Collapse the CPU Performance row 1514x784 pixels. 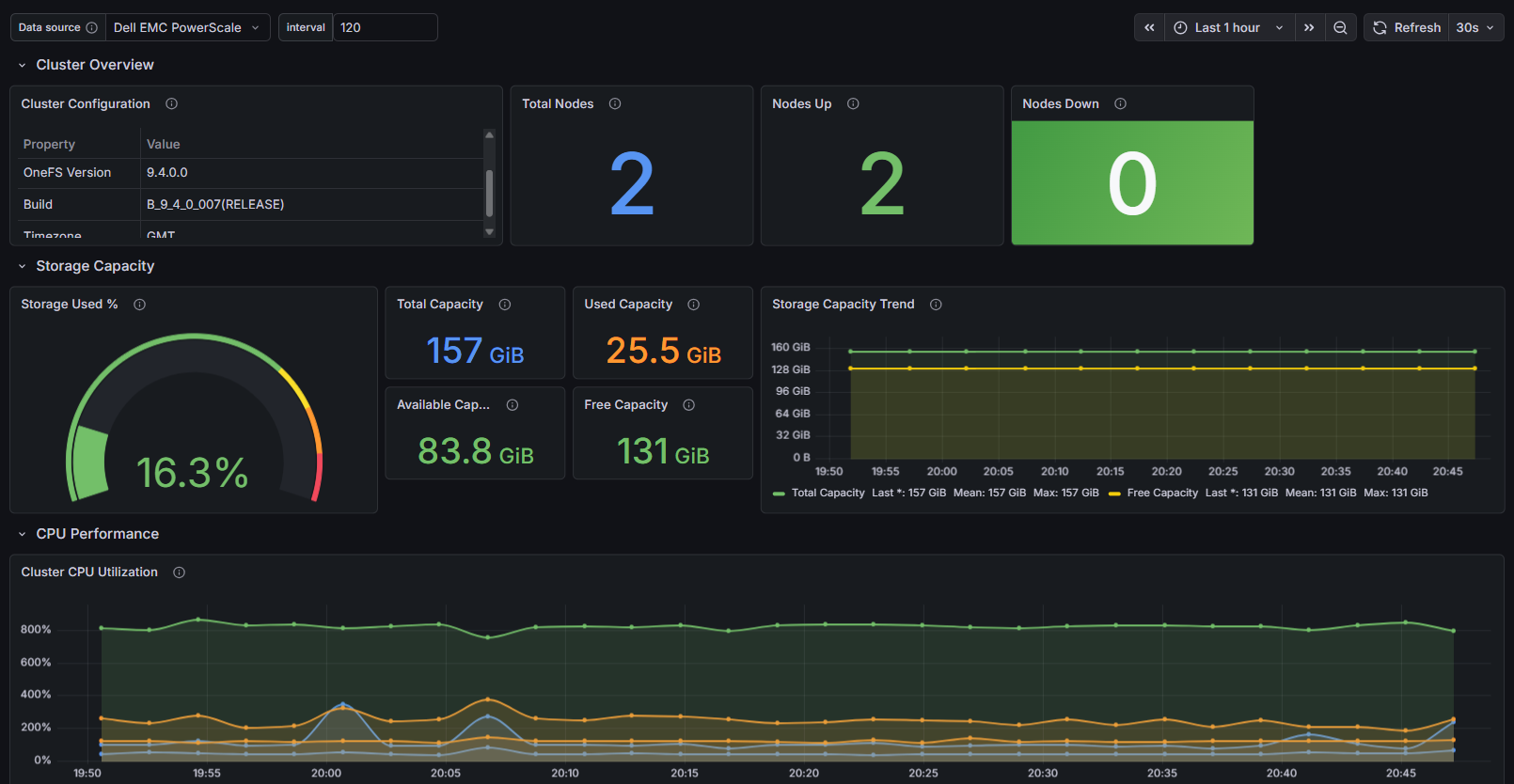23,534
